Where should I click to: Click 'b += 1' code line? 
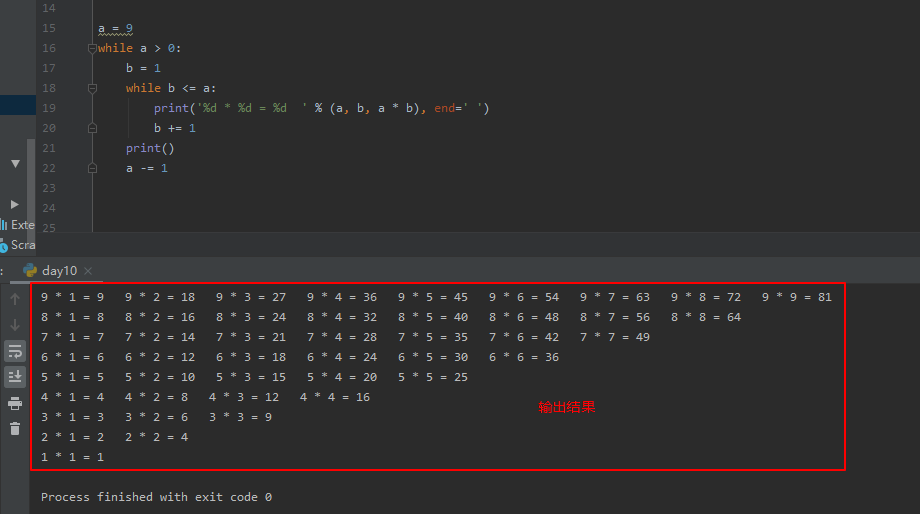coord(175,128)
